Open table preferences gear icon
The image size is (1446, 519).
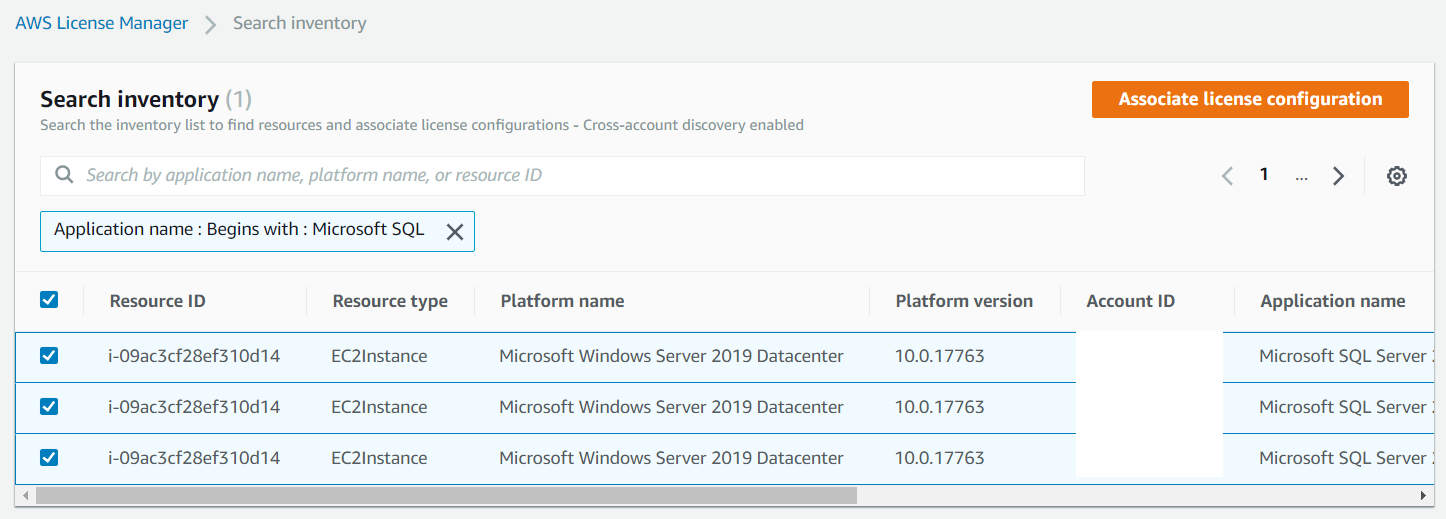(x=1397, y=176)
